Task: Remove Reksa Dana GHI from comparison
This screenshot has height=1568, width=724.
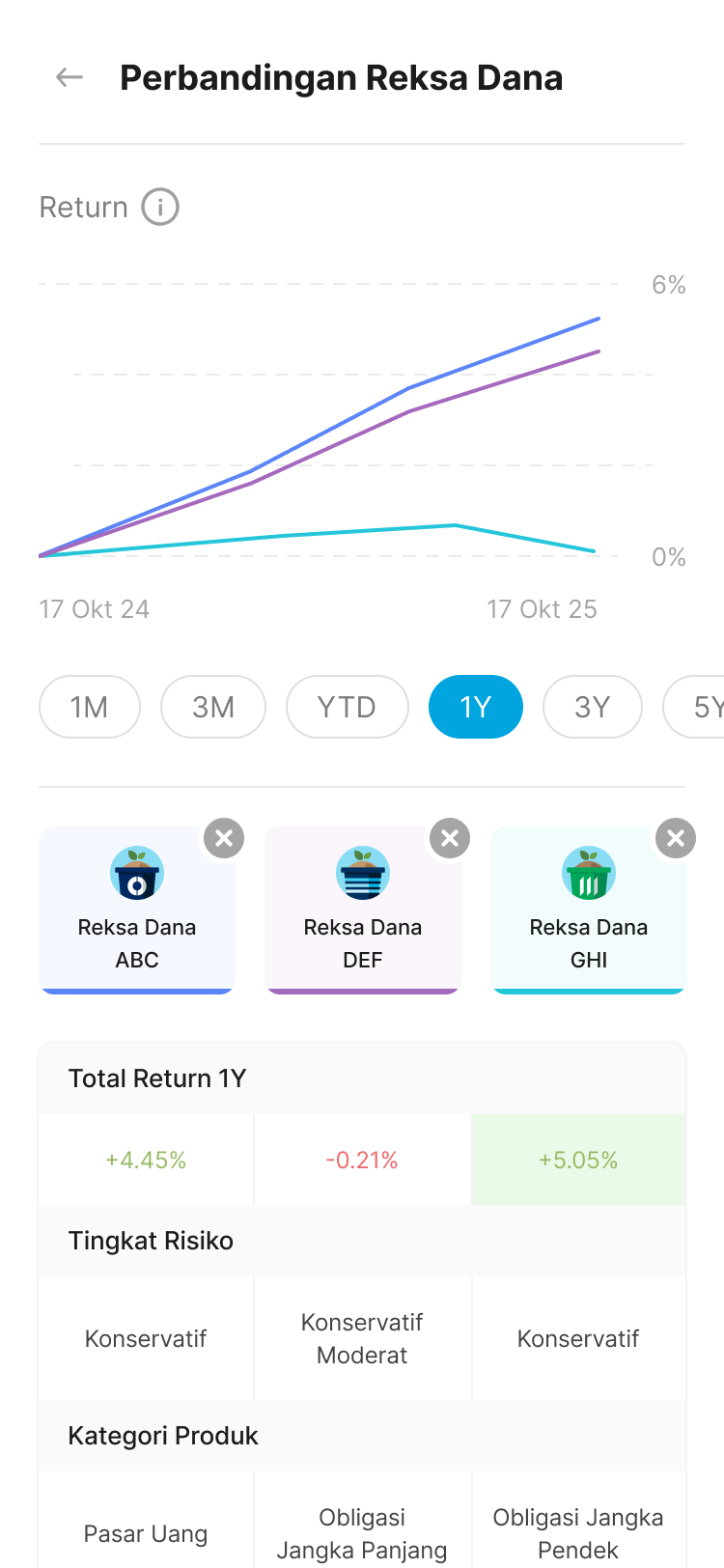Action: click(x=676, y=838)
